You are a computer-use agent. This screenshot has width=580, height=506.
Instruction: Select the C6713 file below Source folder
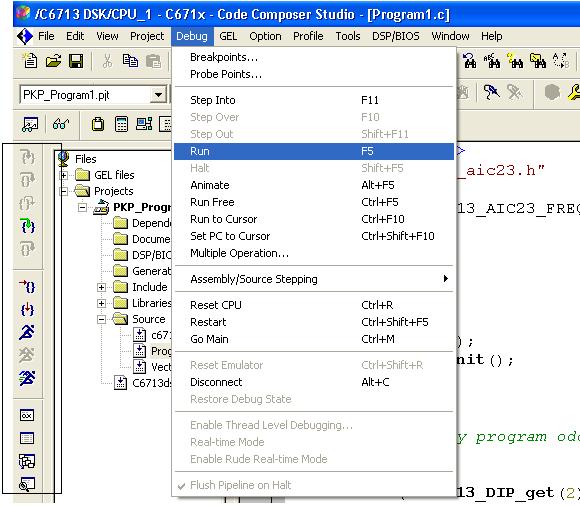coord(152,383)
